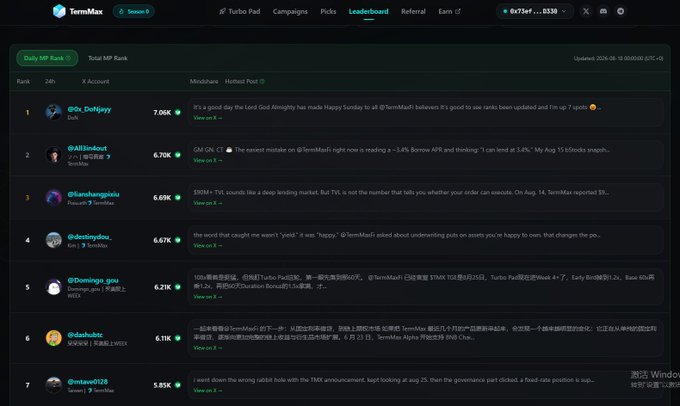The image size is (680, 406).
Task: Open the Picks page
Action: pyautogui.click(x=328, y=11)
